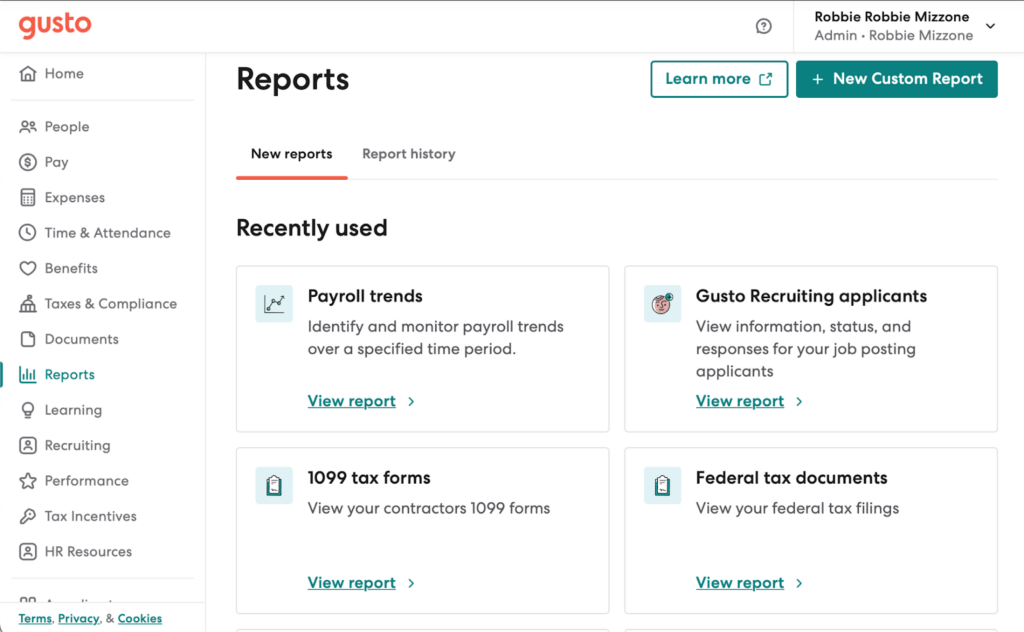Screen dimensions: 1024x632
Task: Click the Pay icon in the navigation
Action: pos(26,162)
